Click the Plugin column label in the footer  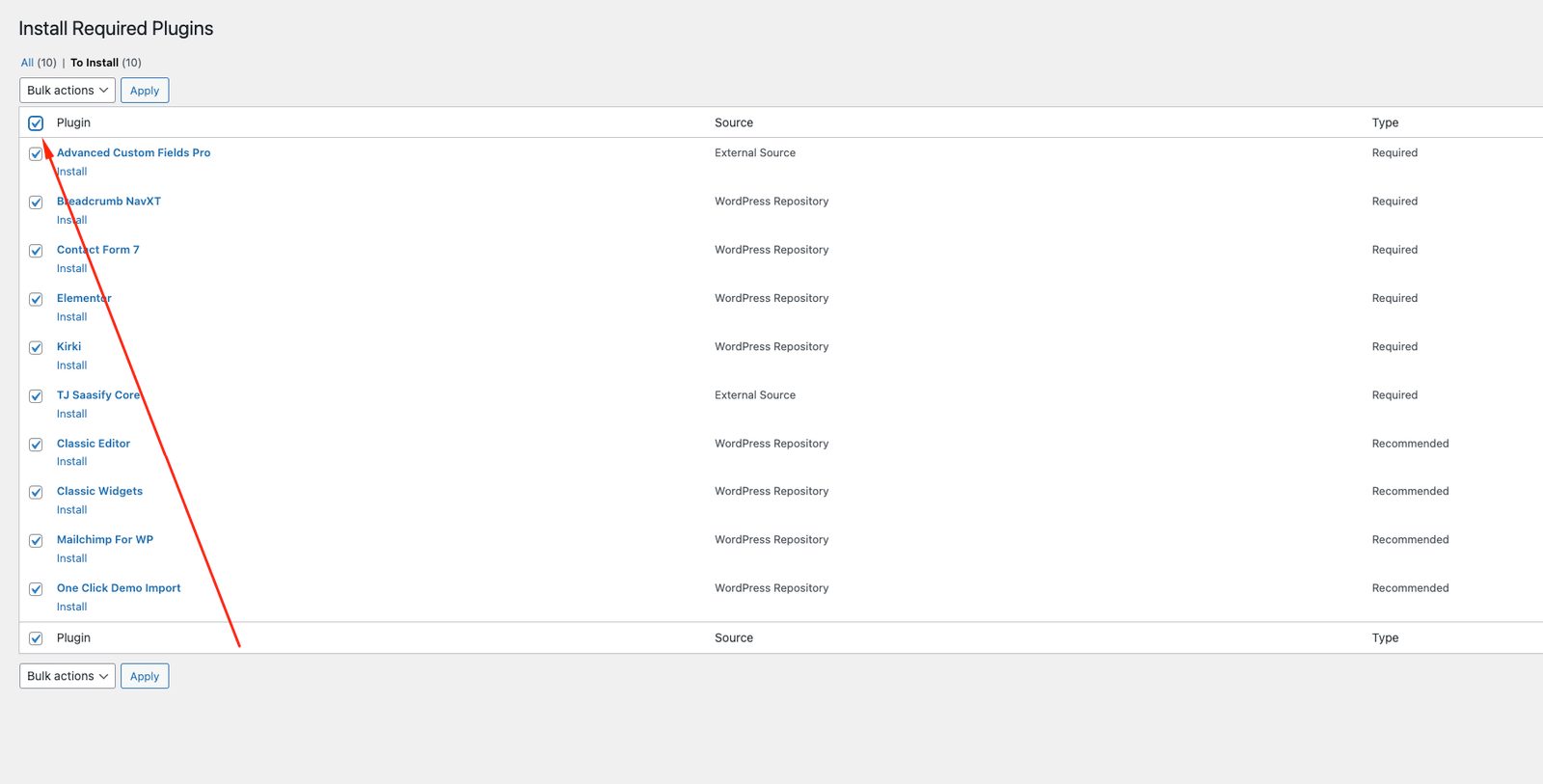pyautogui.click(x=73, y=637)
